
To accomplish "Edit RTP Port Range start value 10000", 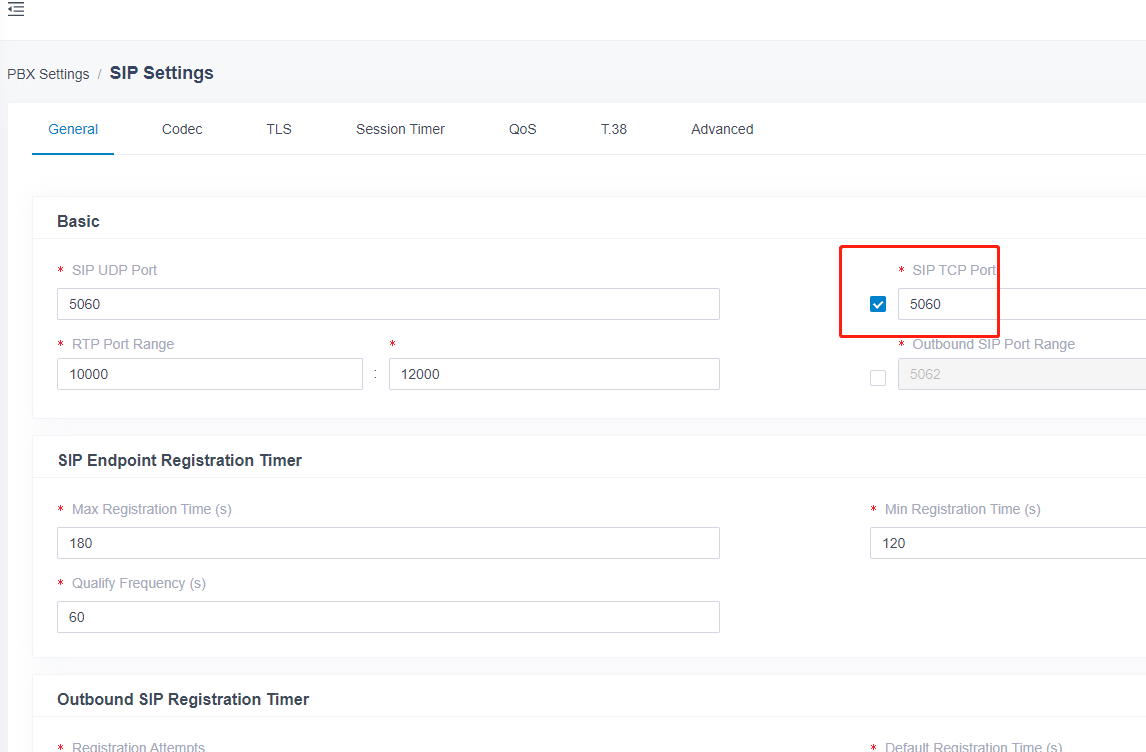I will [210, 374].
